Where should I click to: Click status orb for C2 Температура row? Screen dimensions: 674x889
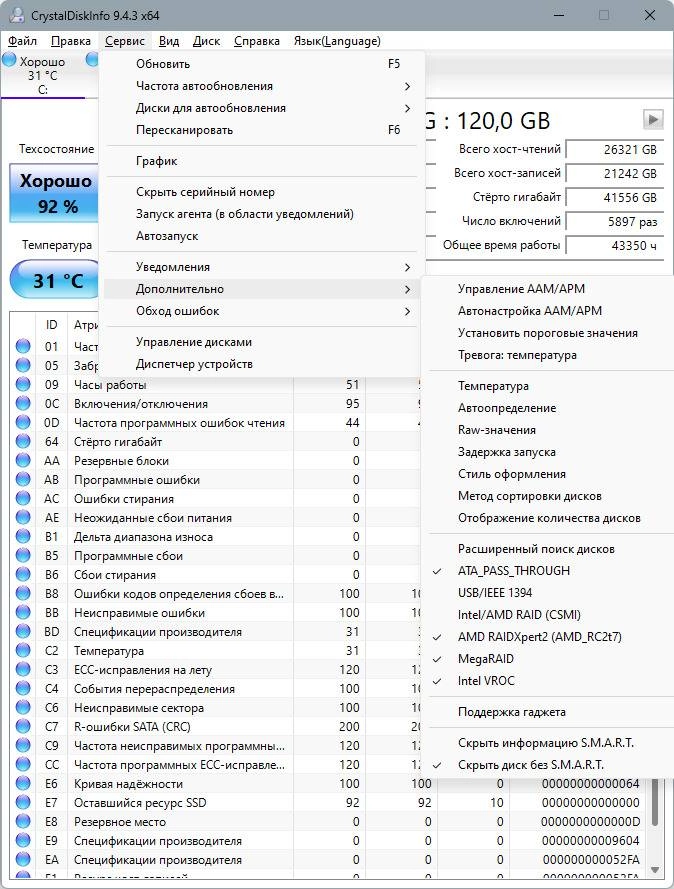(23, 650)
